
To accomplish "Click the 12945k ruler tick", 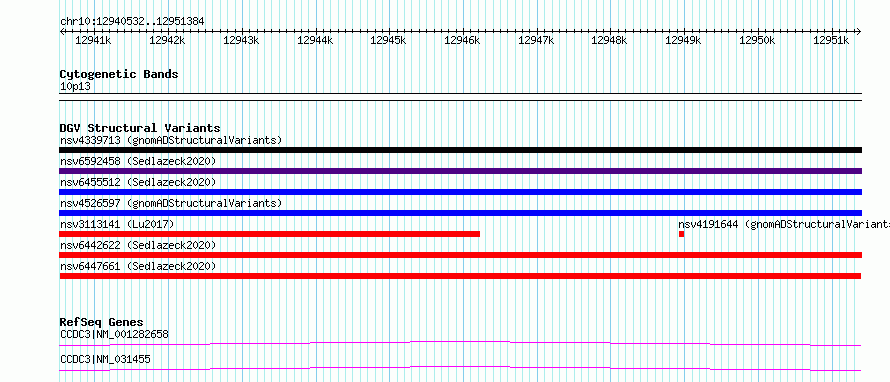I will point(388,40).
